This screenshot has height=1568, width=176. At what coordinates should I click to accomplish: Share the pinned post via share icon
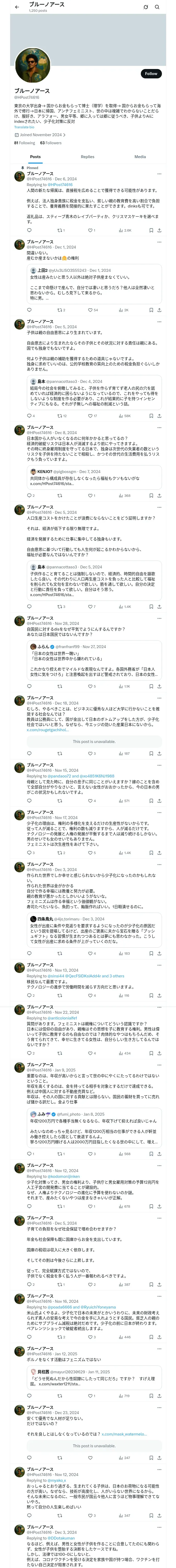tap(160, 231)
